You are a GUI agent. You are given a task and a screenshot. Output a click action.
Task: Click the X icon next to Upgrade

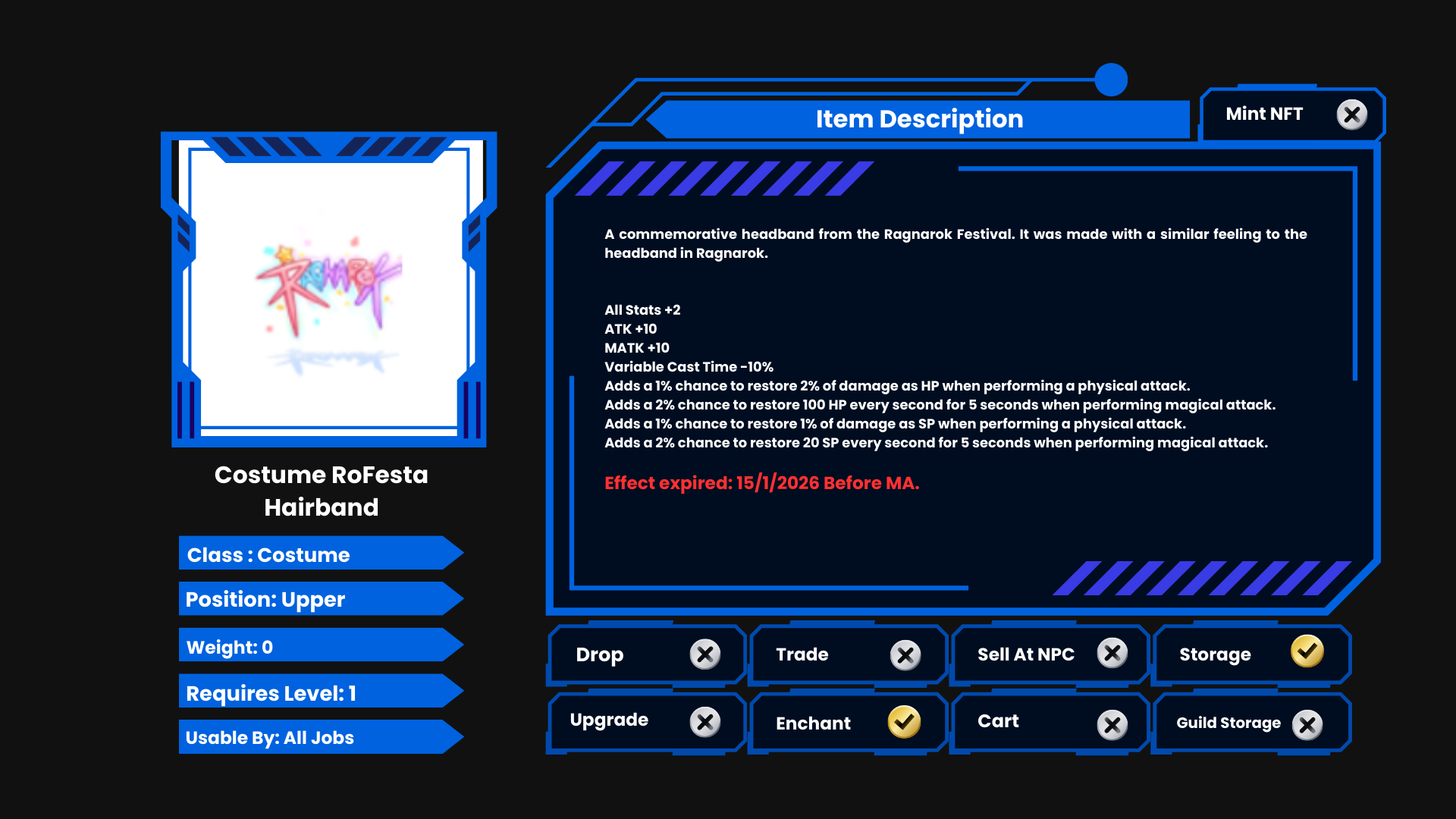(x=704, y=722)
